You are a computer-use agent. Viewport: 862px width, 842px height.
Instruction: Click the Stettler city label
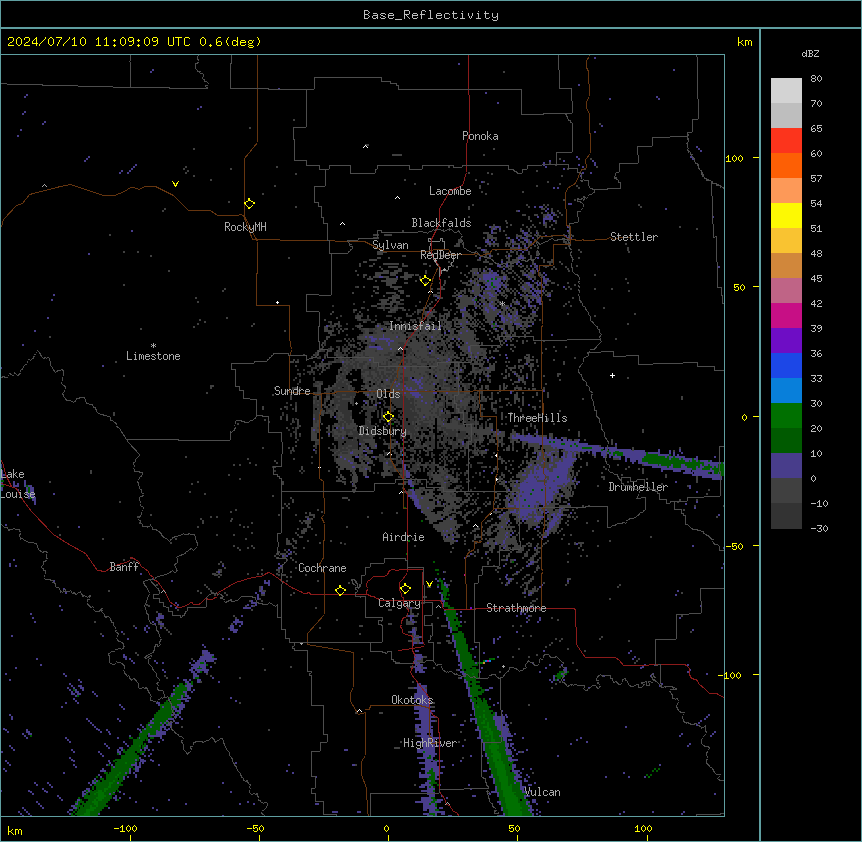pos(634,237)
